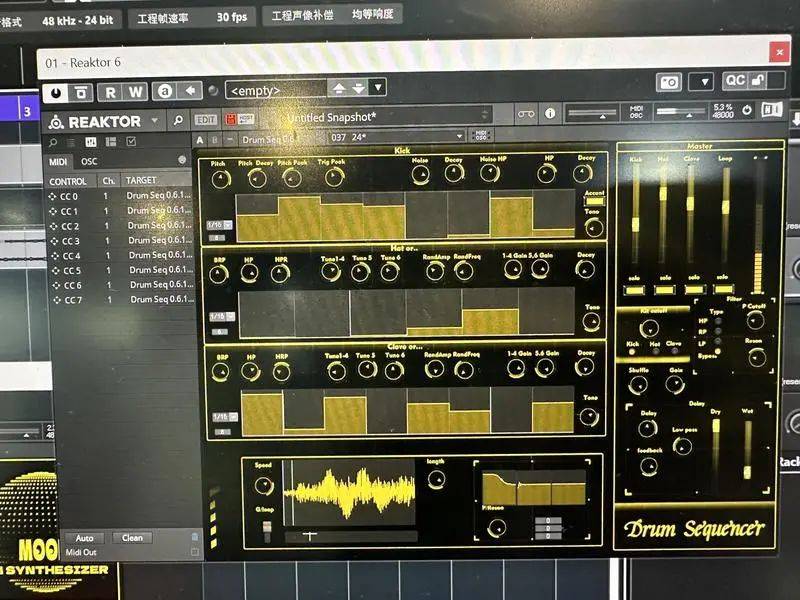Toggle the QC lock padlock icon
This screenshot has height=600, width=800.
tap(758, 80)
